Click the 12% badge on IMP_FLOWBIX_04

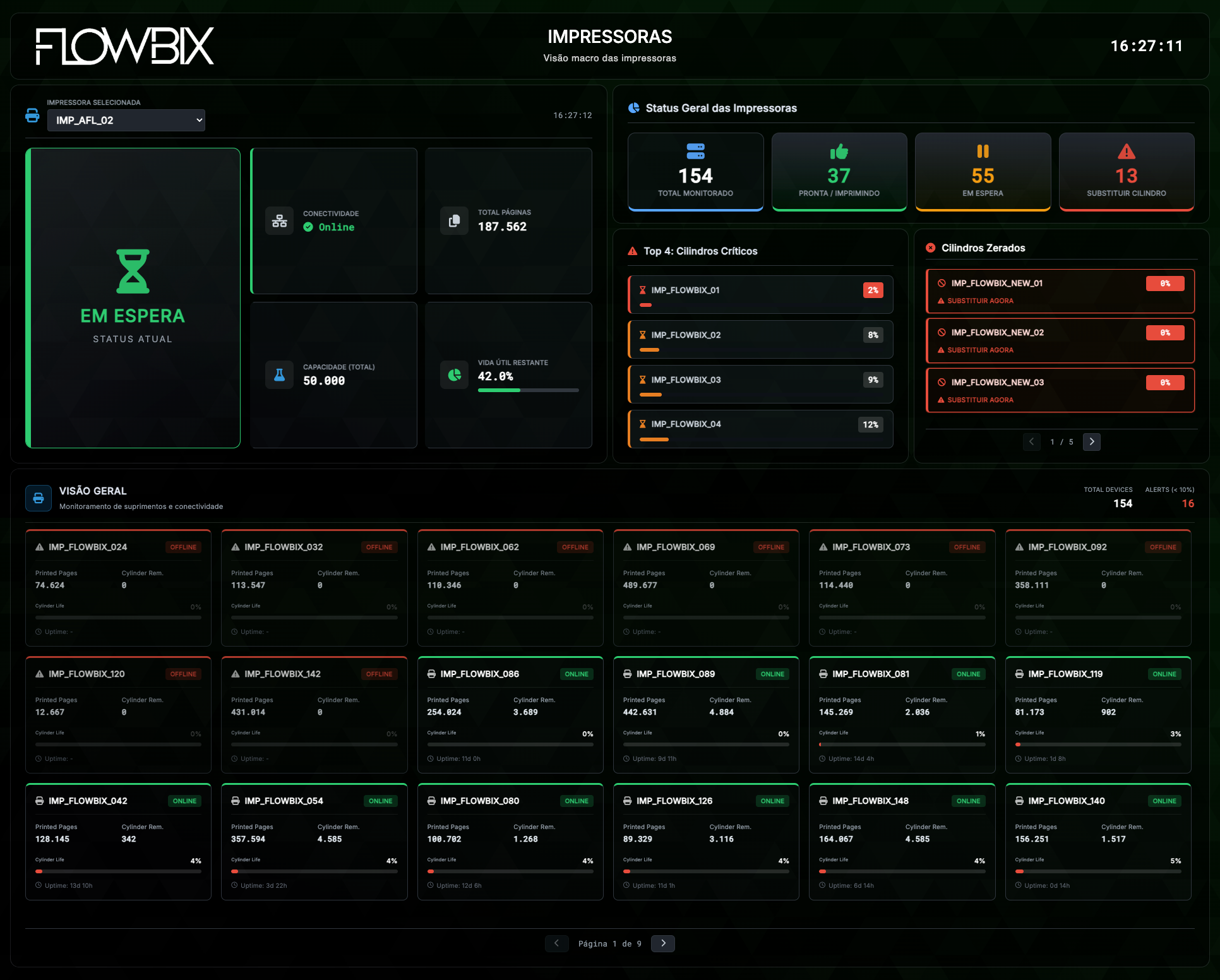coord(871,425)
